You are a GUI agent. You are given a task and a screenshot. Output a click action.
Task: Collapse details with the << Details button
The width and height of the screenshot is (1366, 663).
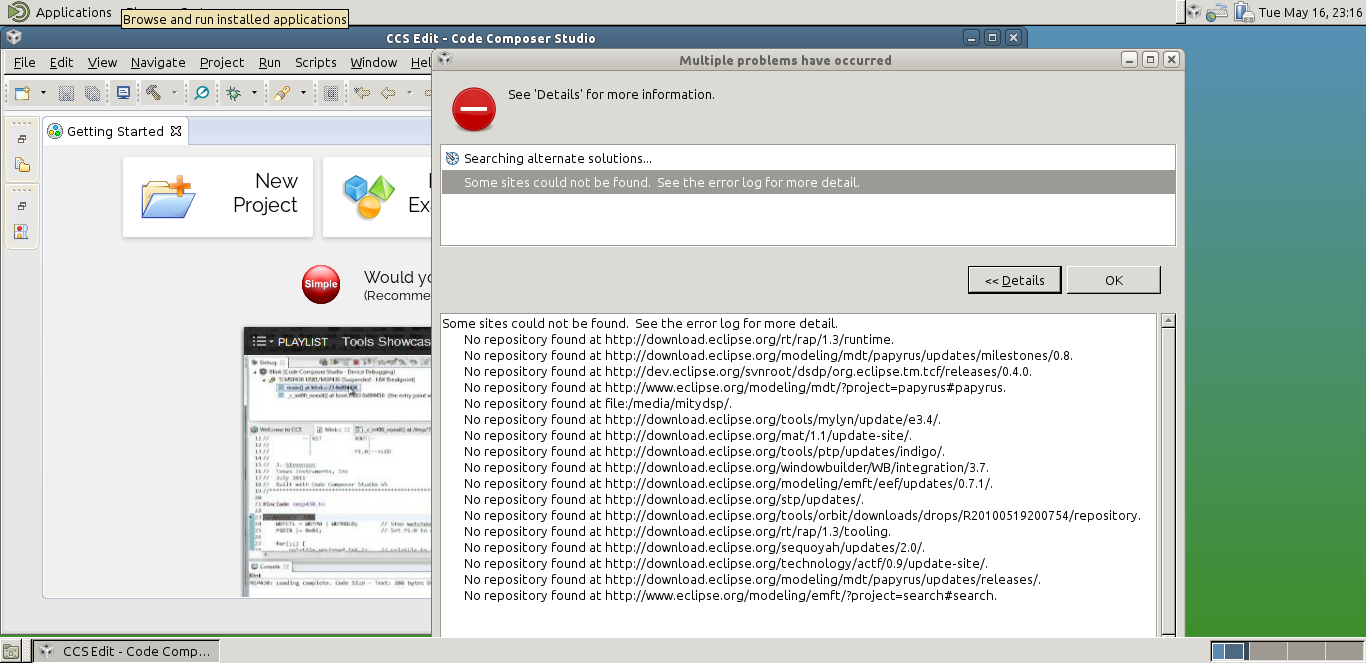(x=1014, y=280)
